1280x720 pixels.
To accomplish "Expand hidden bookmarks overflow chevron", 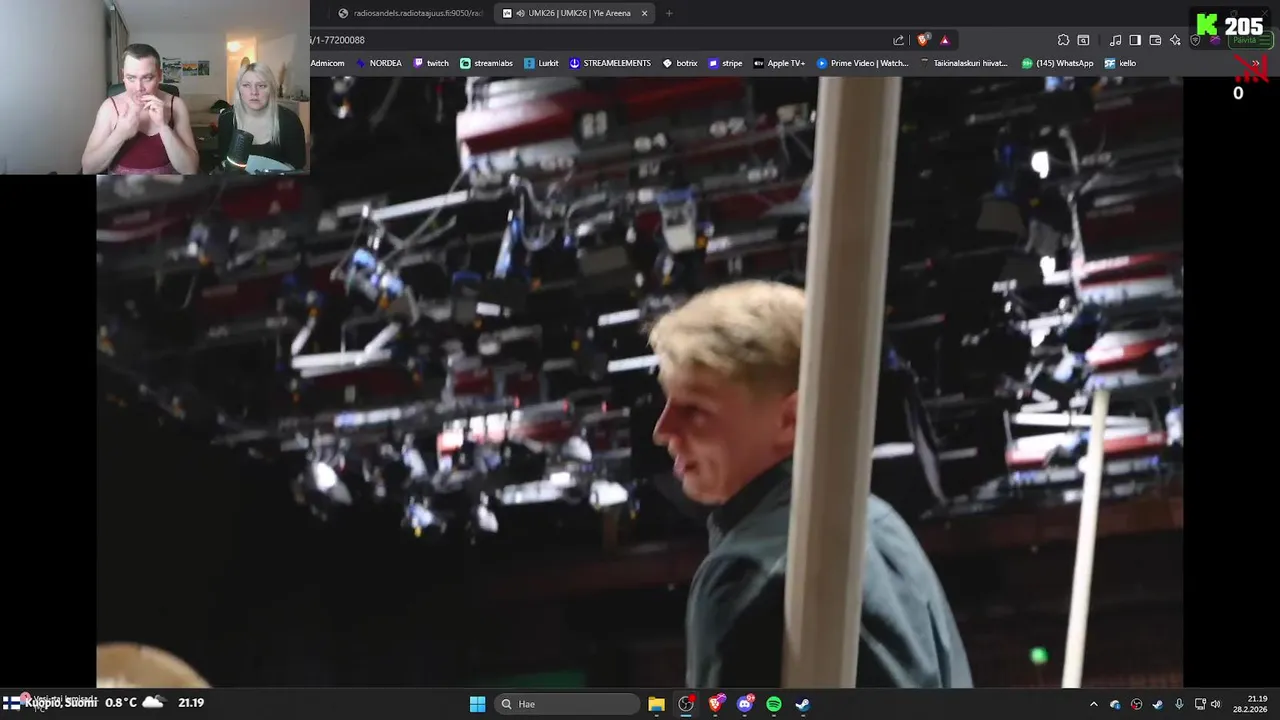I will click(x=1256, y=63).
